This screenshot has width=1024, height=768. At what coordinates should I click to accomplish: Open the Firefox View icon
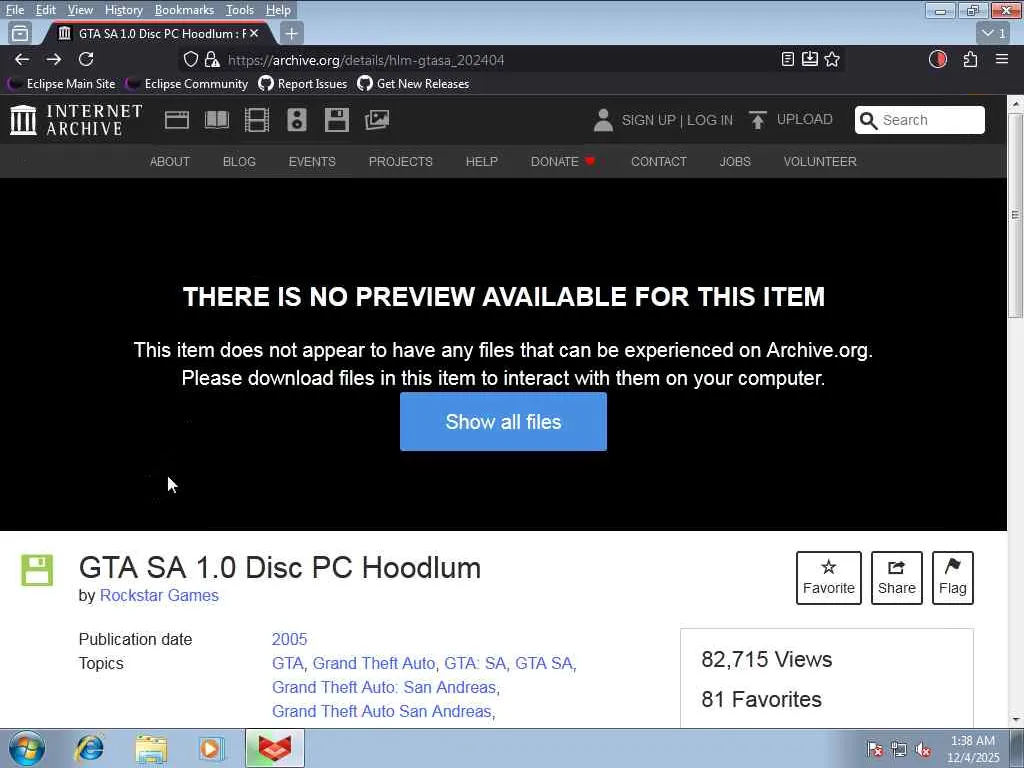20,33
